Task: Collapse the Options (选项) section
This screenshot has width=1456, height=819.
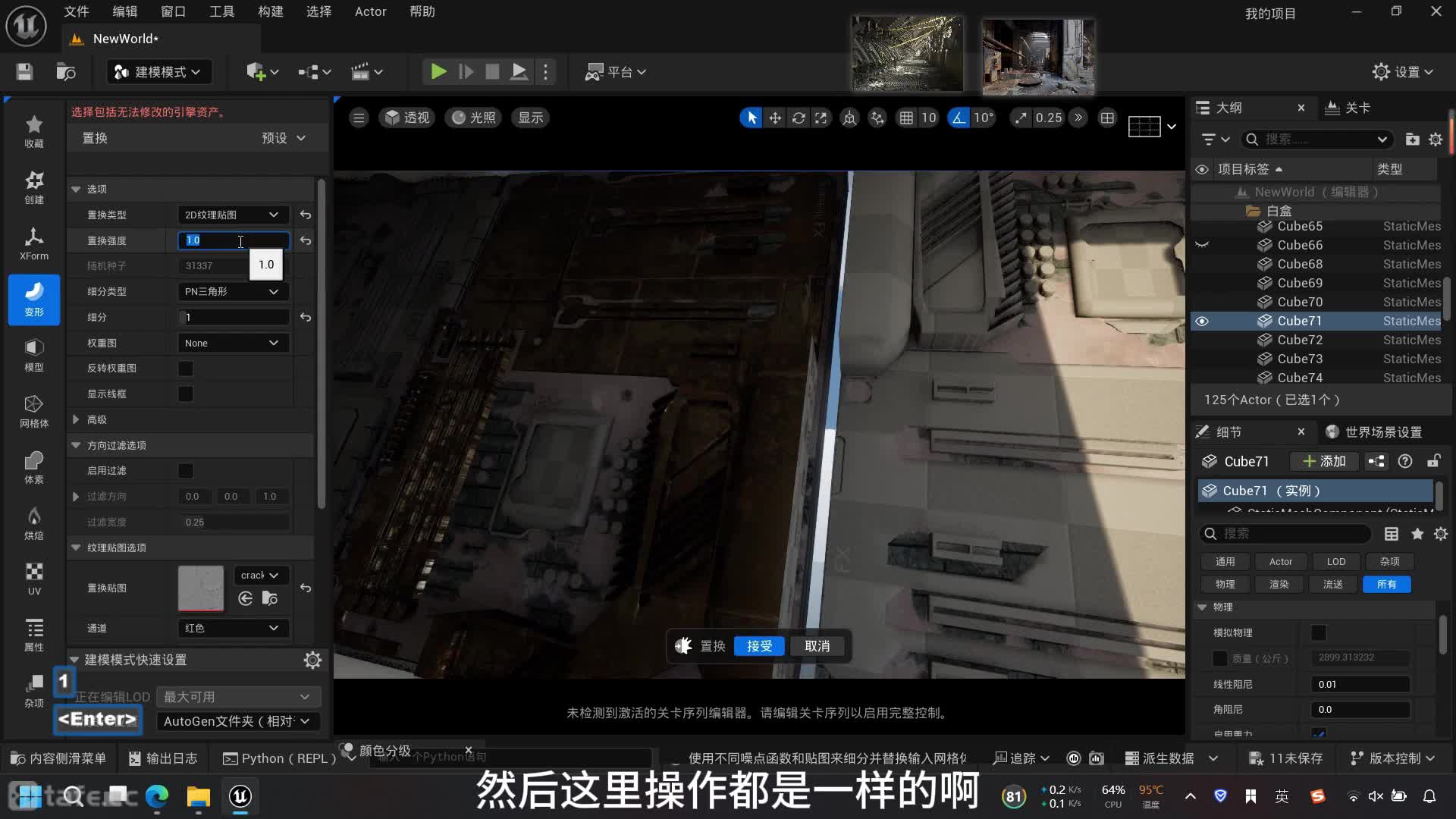Action: click(76, 189)
